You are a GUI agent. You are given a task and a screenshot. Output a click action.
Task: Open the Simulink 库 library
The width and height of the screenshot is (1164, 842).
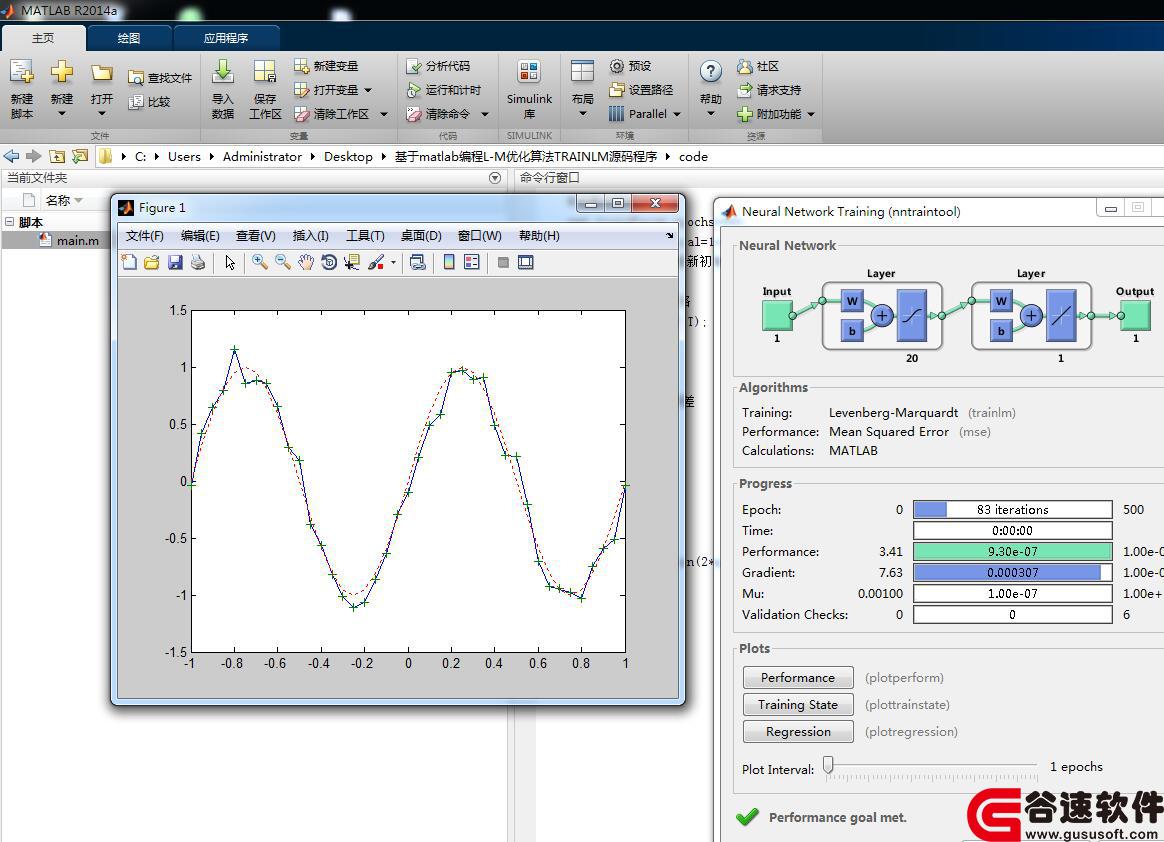529,89
